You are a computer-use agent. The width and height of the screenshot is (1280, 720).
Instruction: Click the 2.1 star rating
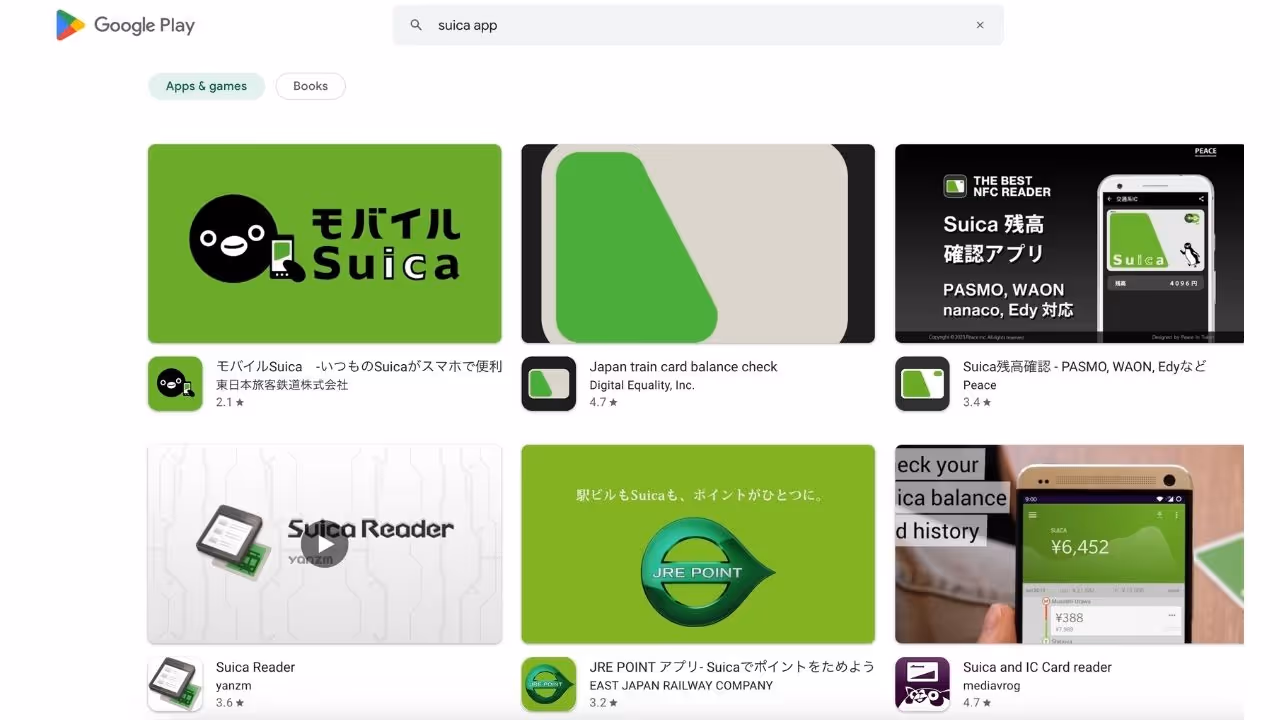(x=230, y=402)
